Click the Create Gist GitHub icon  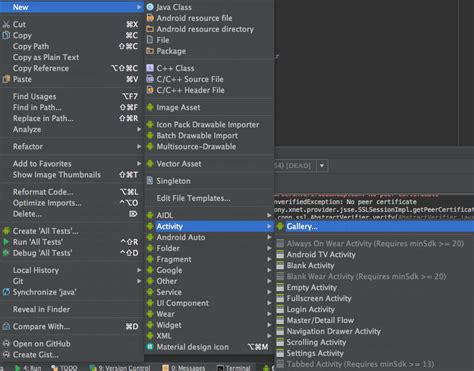pos(6,355)
